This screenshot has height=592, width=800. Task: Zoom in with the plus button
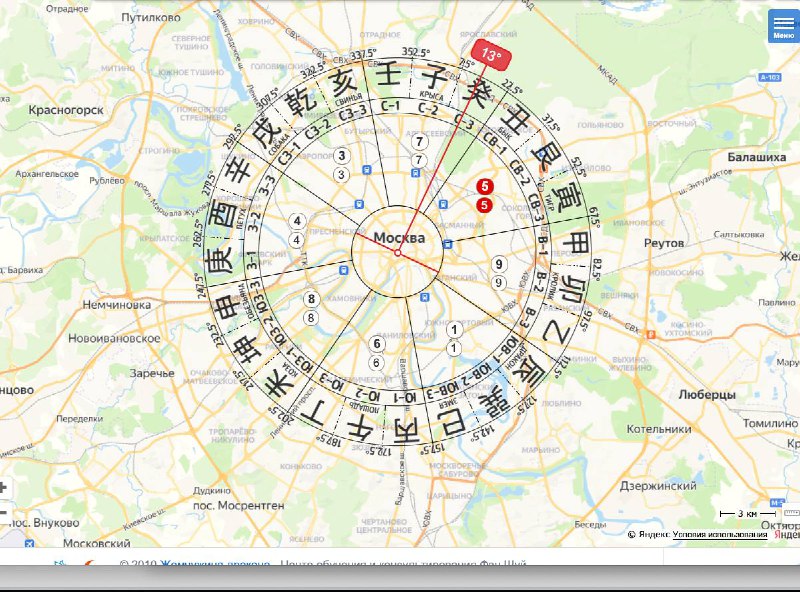point(3,487)
